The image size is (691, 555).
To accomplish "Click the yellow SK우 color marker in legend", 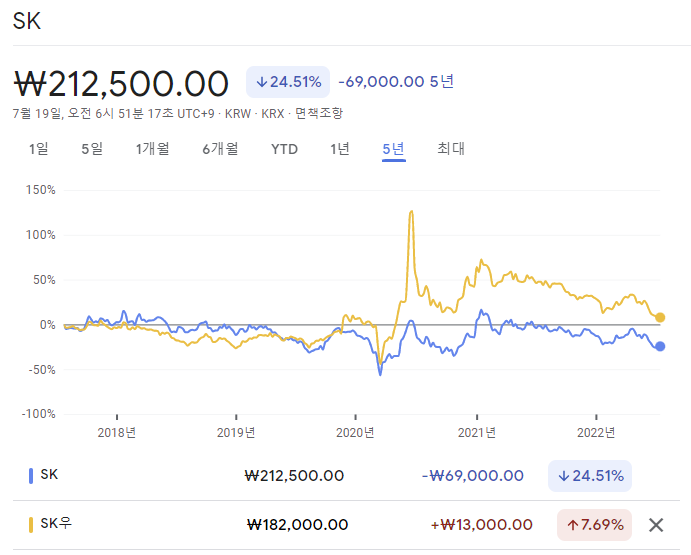I will (x=31, y=525).
